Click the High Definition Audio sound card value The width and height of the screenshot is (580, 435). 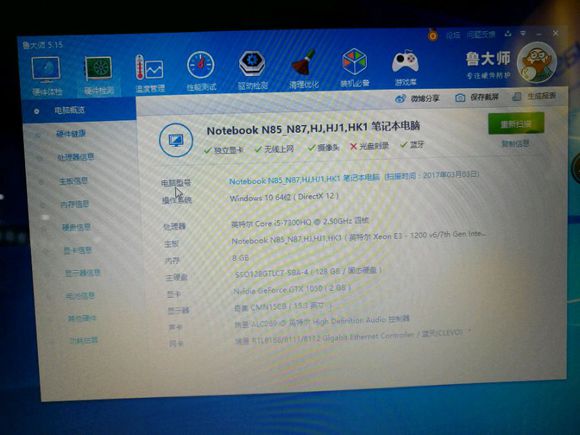pyautogui.click(x=323, y=322)
